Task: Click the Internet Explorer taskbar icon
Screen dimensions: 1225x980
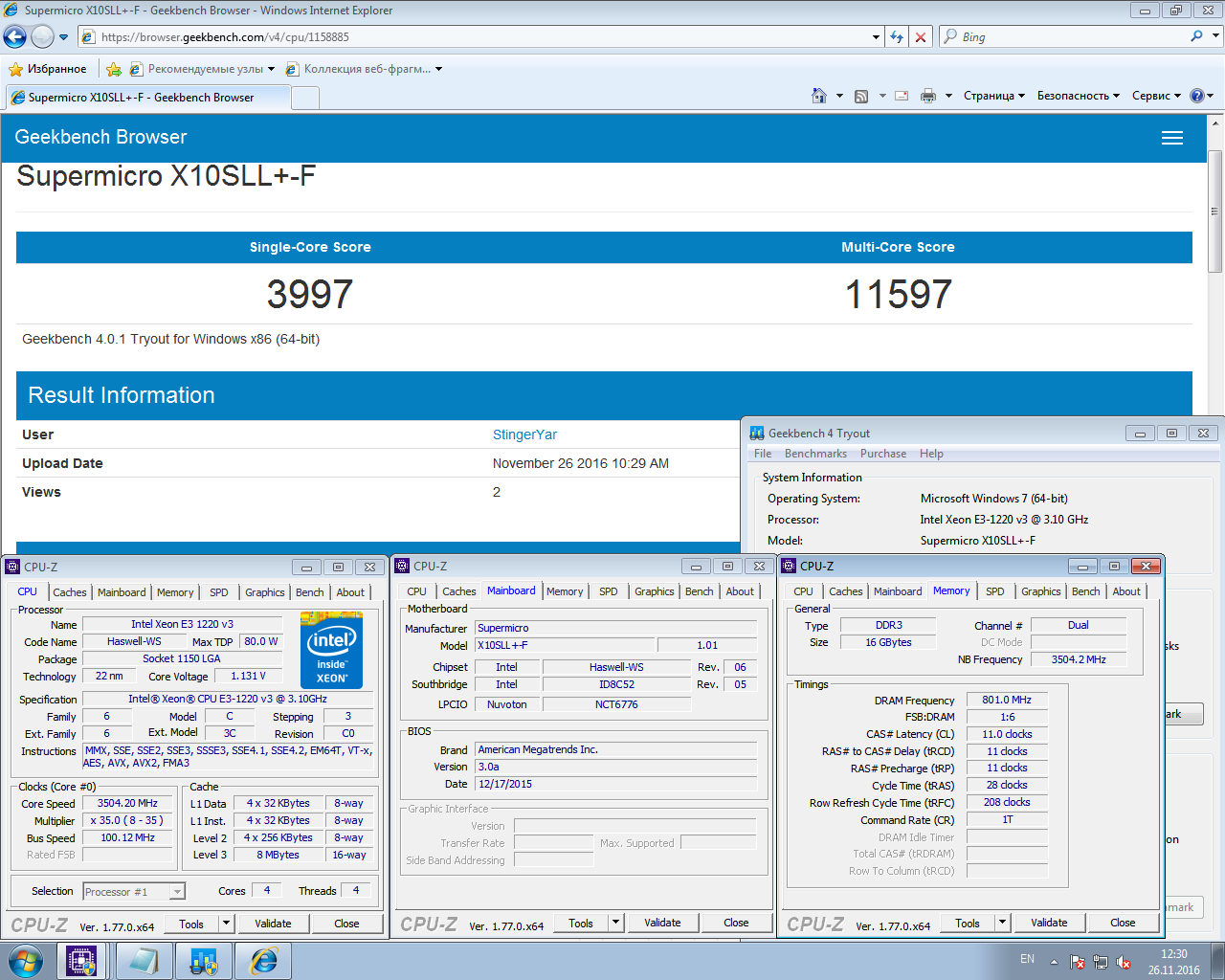Action: coord(264,961)
